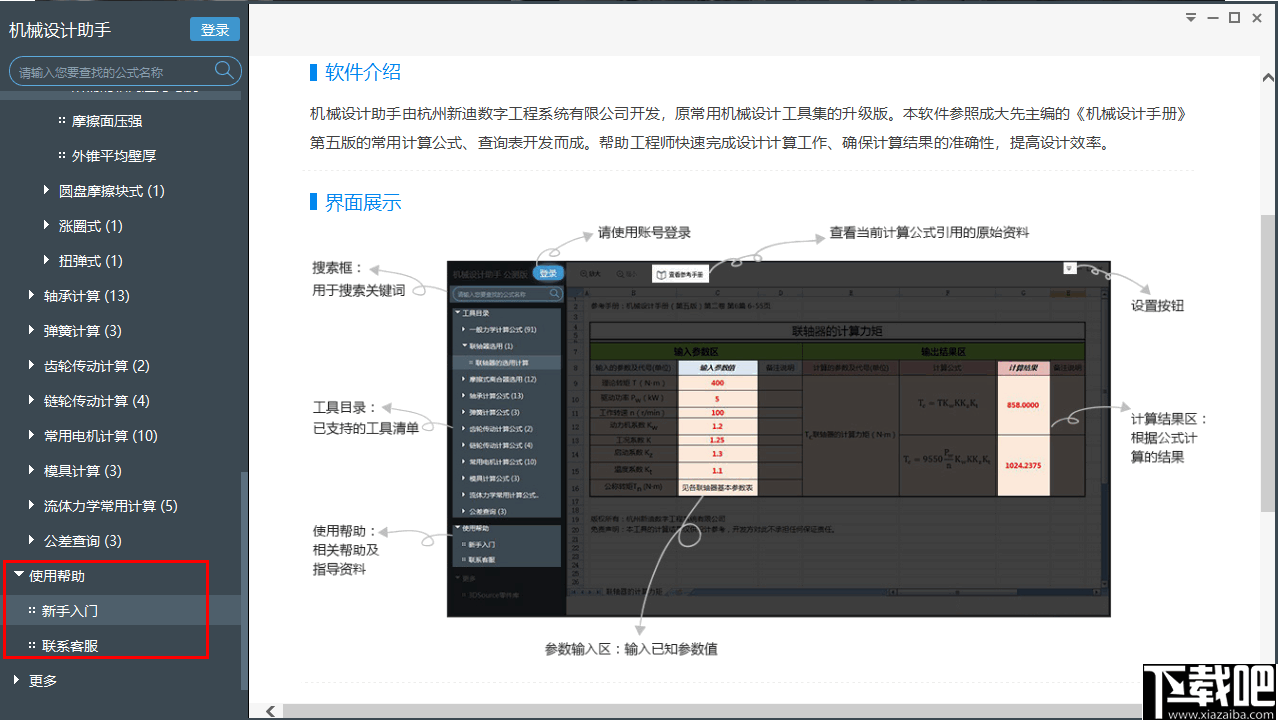1278x720 pixels.
Task: Click grid icon beside 外锥平均壁厚
Action: [62, 156]
